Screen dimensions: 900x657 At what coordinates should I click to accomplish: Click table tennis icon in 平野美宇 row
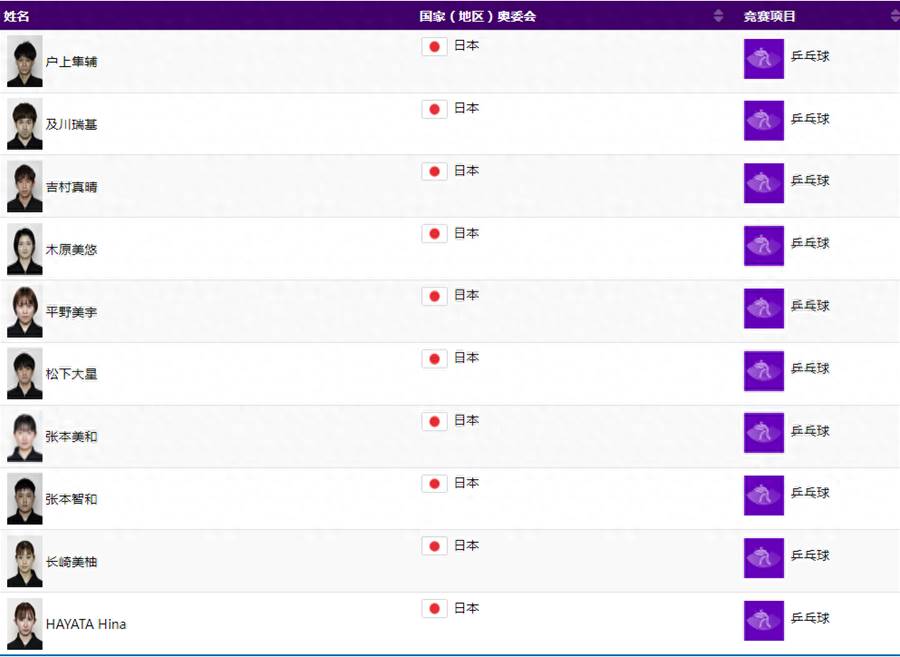(764, 308)
